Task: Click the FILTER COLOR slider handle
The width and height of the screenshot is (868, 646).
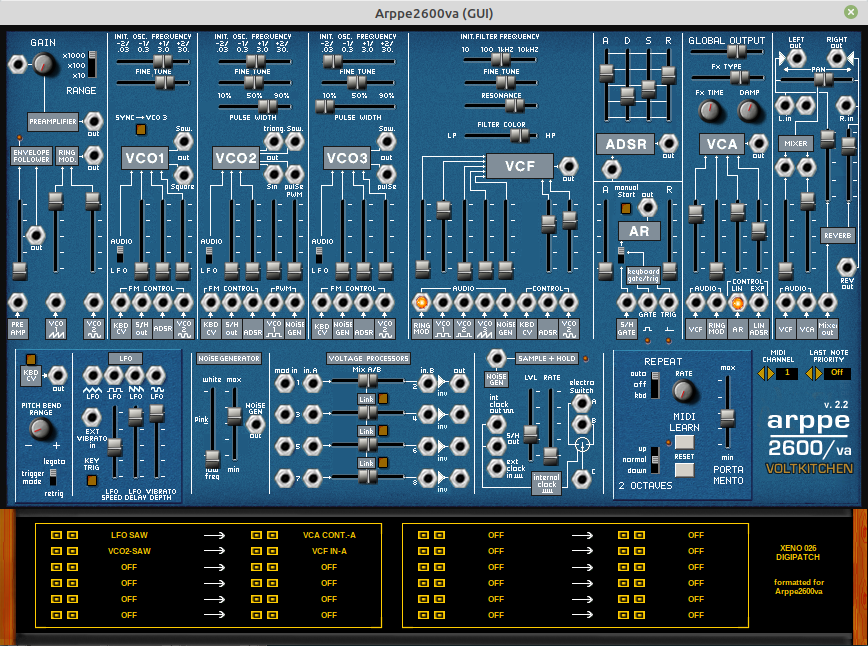Action: click(519, 135)
